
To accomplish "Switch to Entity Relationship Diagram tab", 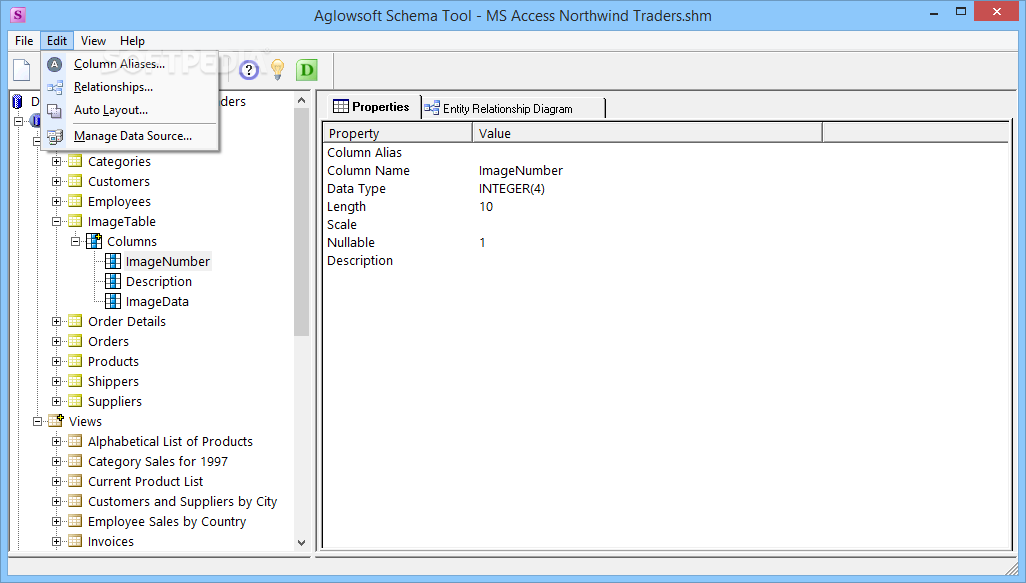I will click(x=512, y=109).
